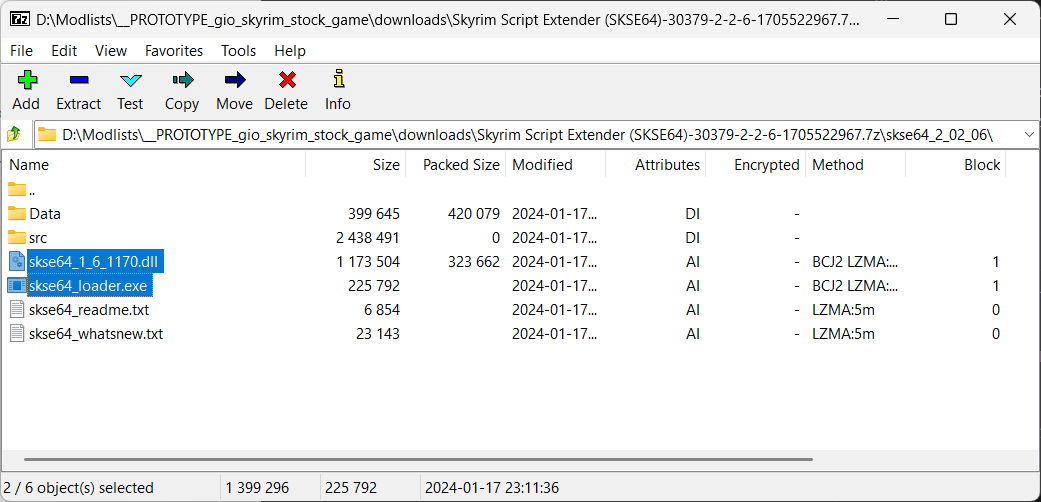Close the 7-Zip window
Screen dimensions: 1041x502
point(1010,19)
